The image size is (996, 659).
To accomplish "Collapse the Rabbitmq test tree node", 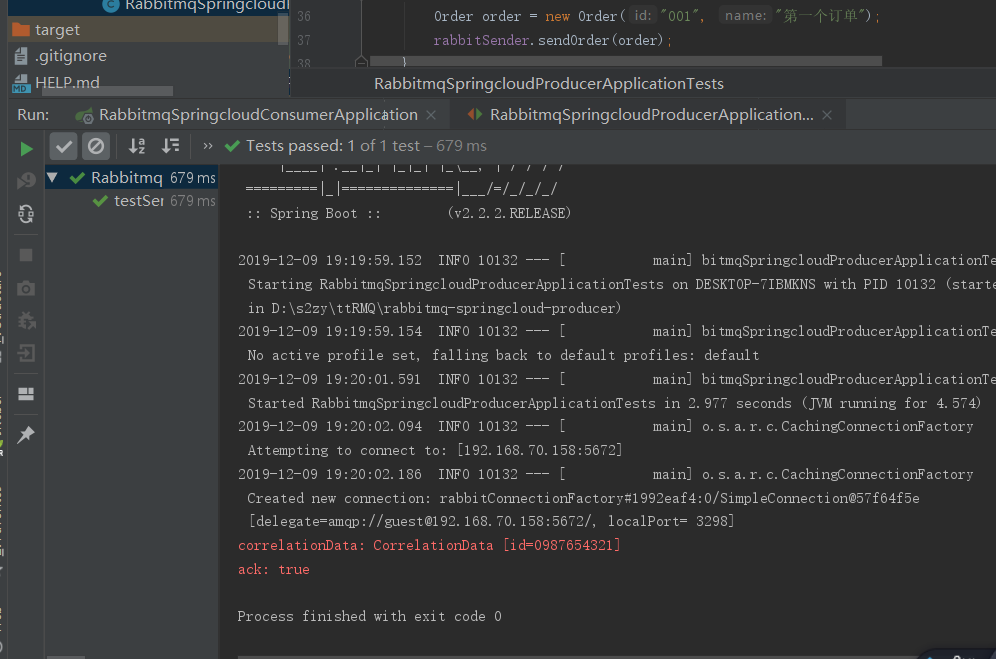I will 53,178.
